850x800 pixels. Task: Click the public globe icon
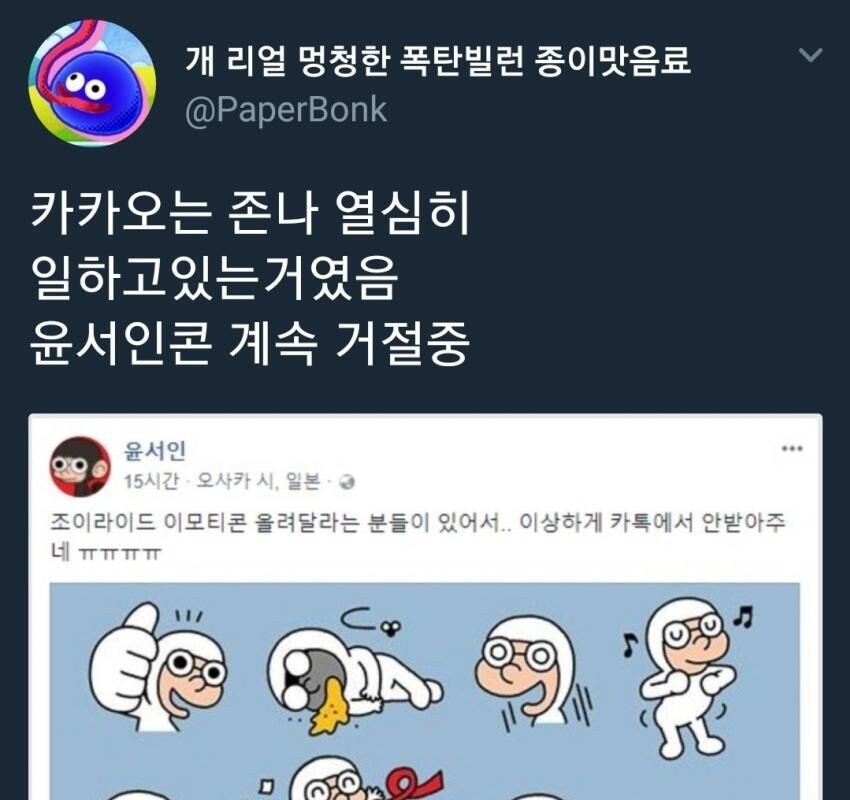[346, 482]
